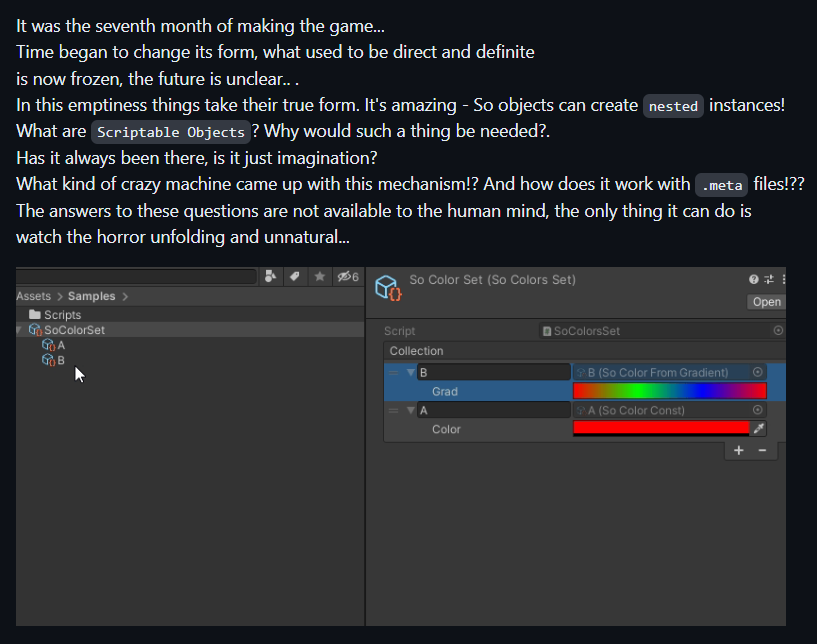
Task: Select the SoColorSet asset row
Action: [x=190, y=330]
